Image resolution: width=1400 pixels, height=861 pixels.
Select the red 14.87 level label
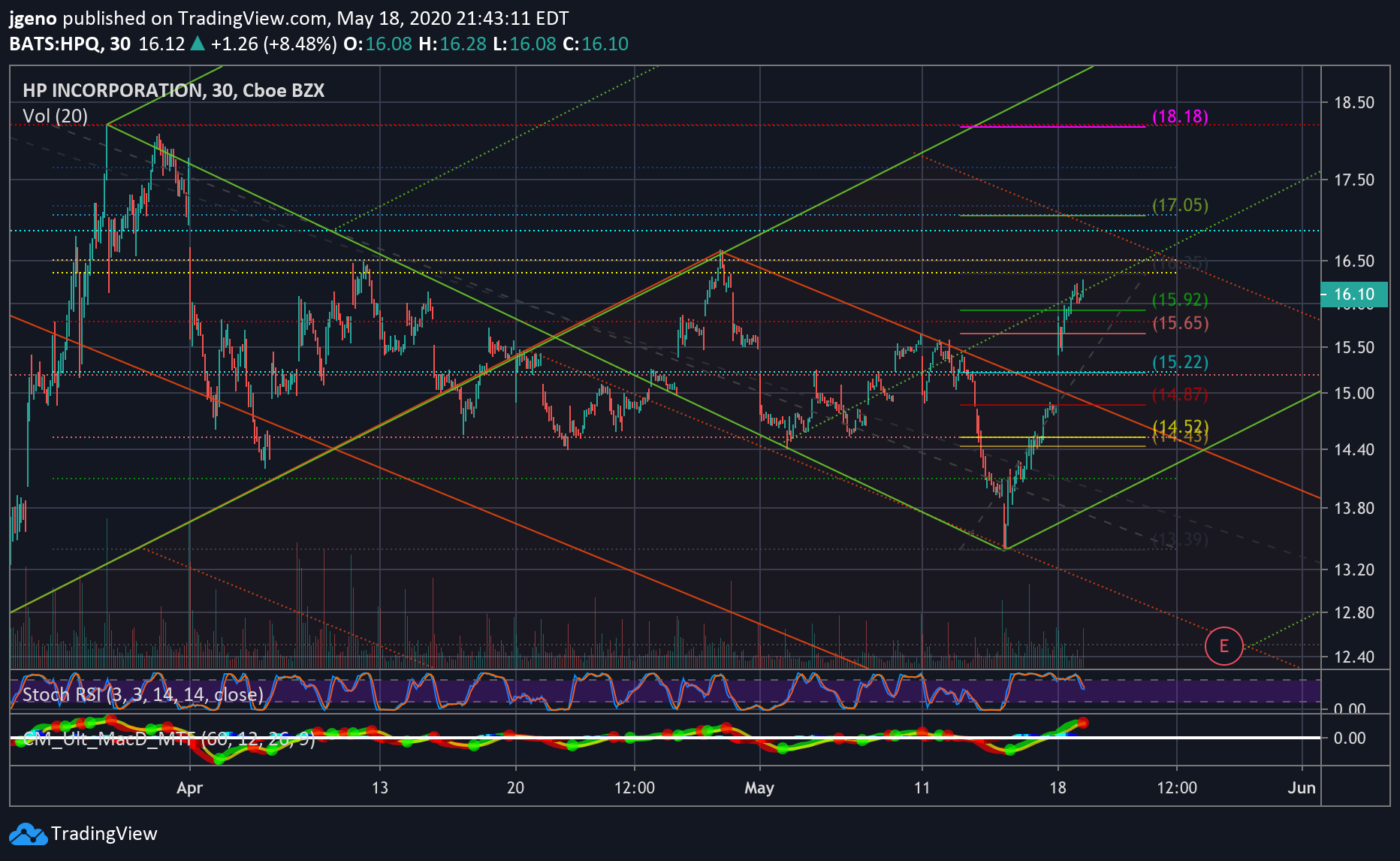[x=1180, y=394]
